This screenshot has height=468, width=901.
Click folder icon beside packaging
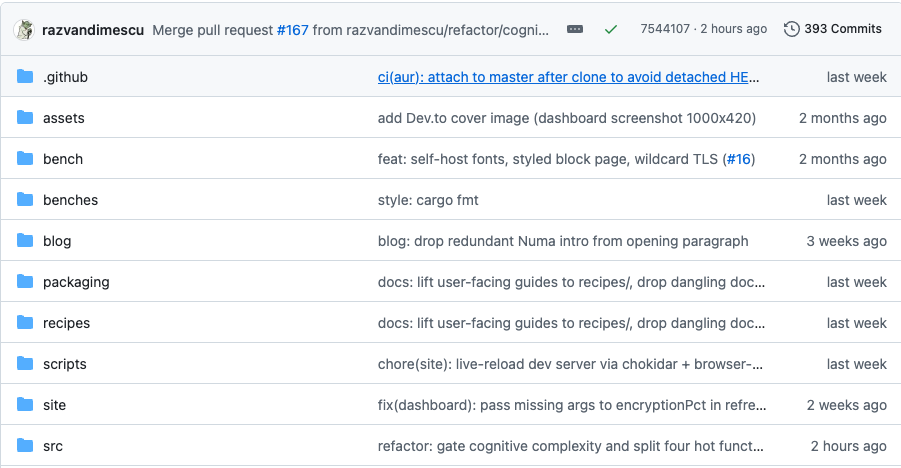(x=25, y=281)
